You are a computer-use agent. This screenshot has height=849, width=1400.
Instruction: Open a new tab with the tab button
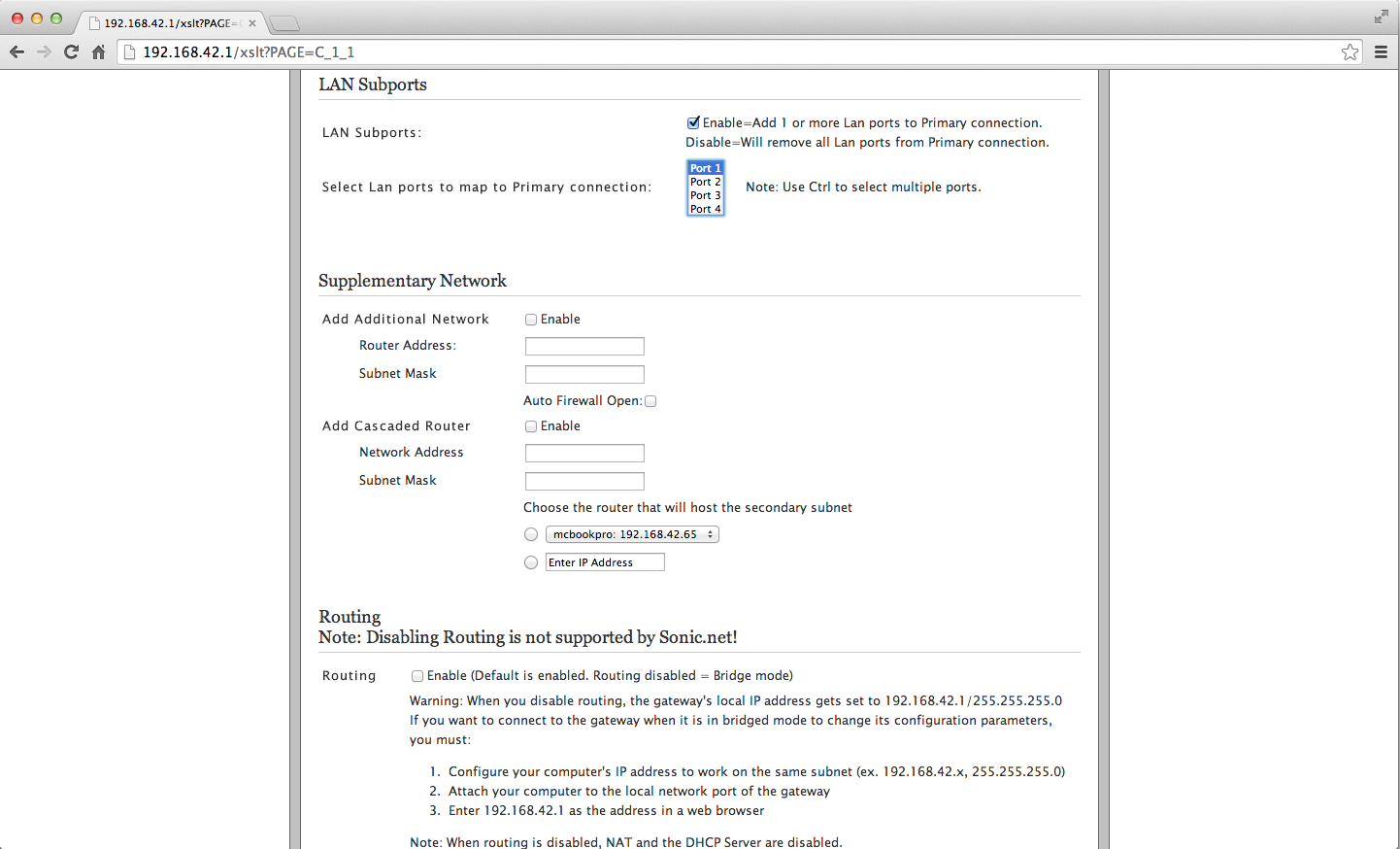pyautogui.click(x=283, y=23)
